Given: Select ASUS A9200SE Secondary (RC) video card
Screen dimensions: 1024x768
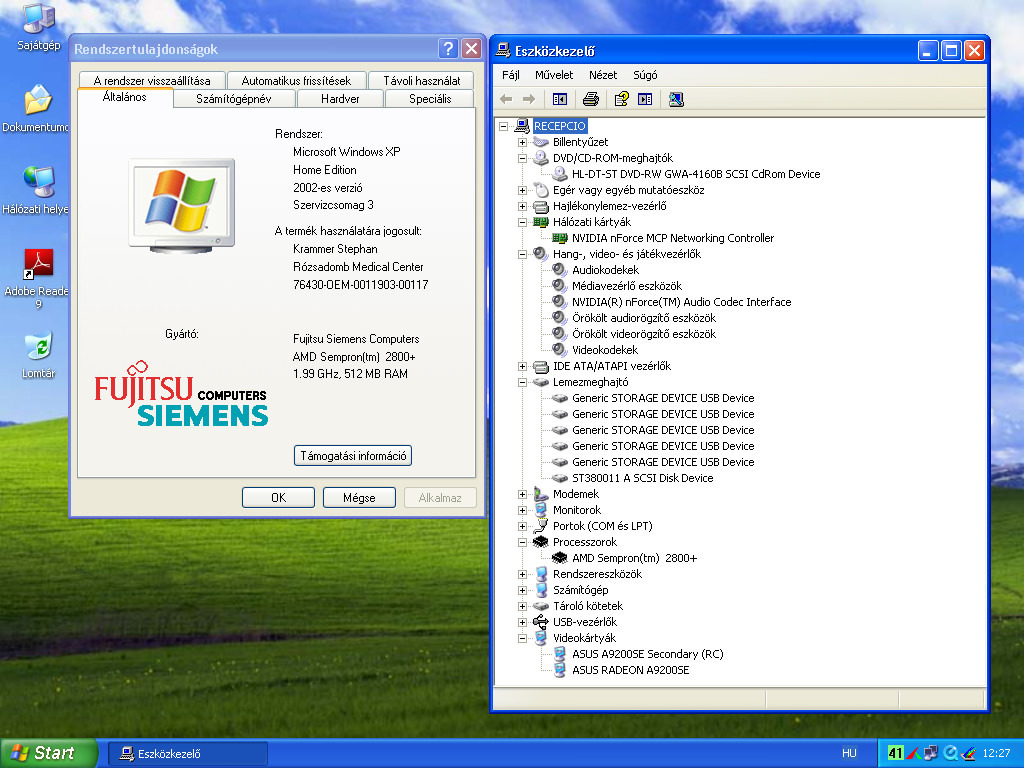Looking at the screenshot, I should (647, 654).
